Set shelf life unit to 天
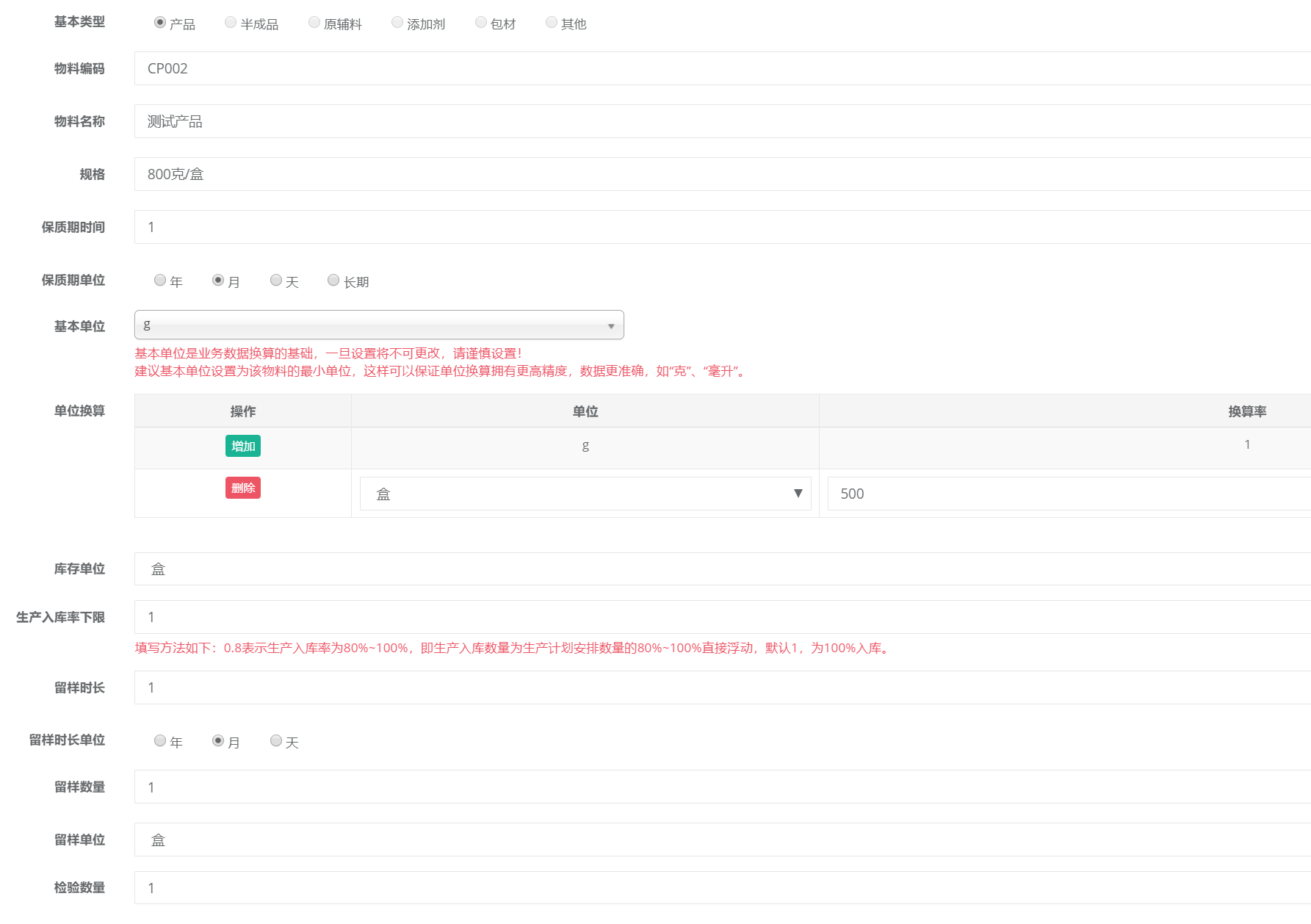 pos(276,281)
